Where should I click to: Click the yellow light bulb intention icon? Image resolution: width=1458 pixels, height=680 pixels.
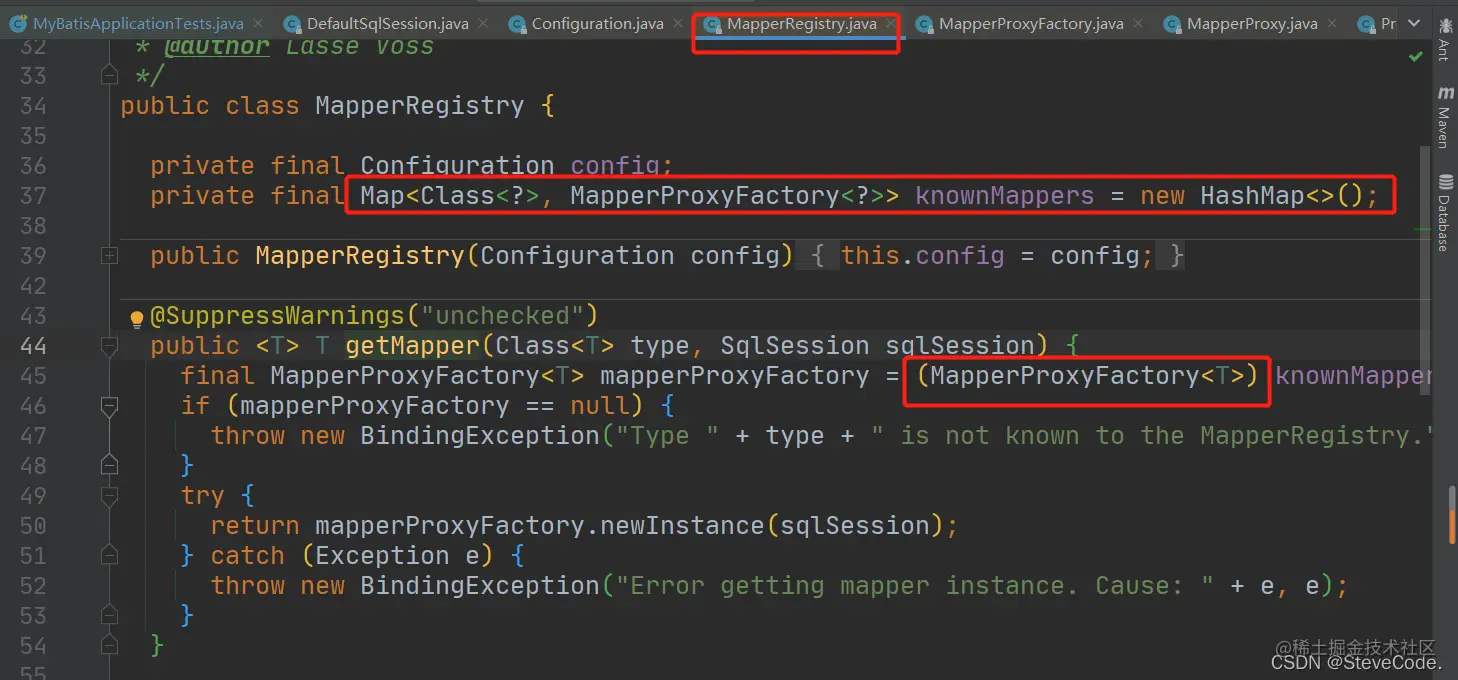click(x=138, y=320)
